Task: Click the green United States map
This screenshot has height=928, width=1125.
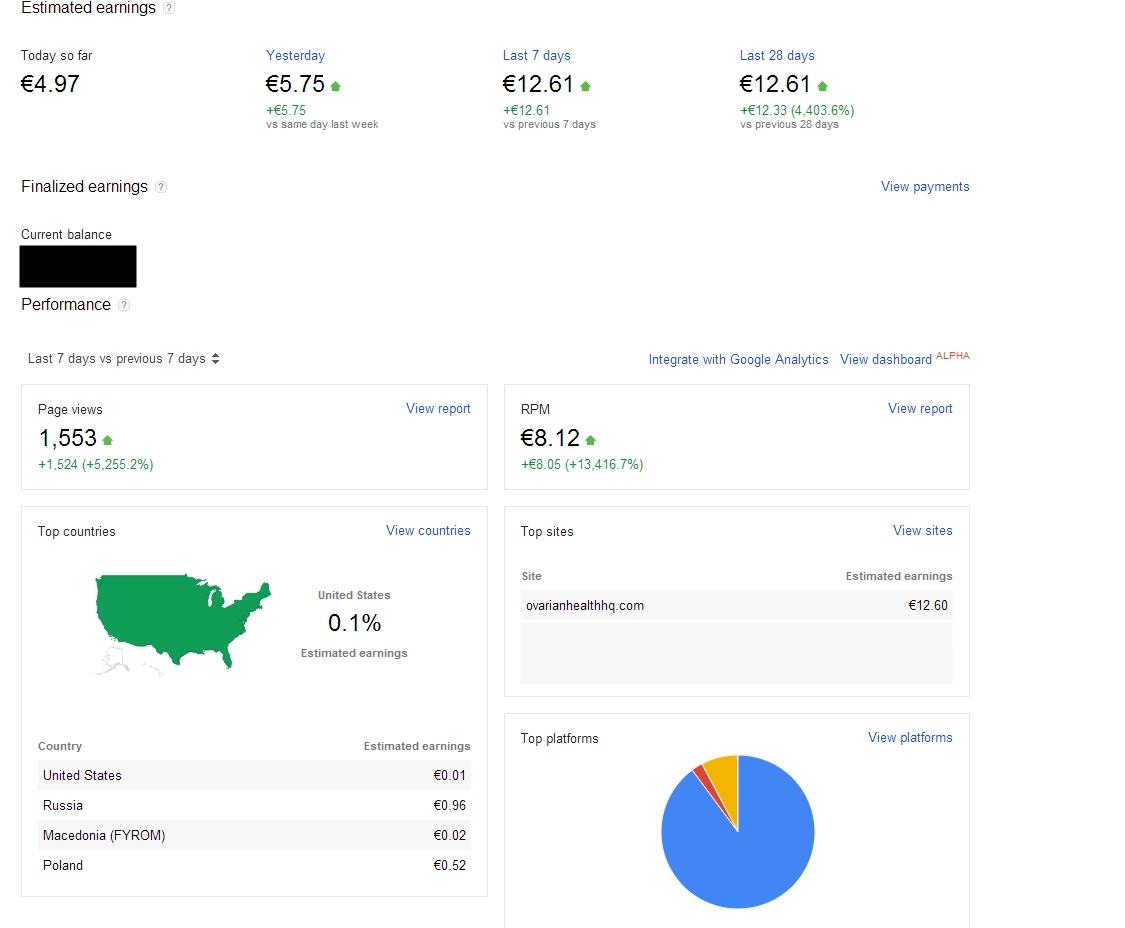Action: point(180,615)
